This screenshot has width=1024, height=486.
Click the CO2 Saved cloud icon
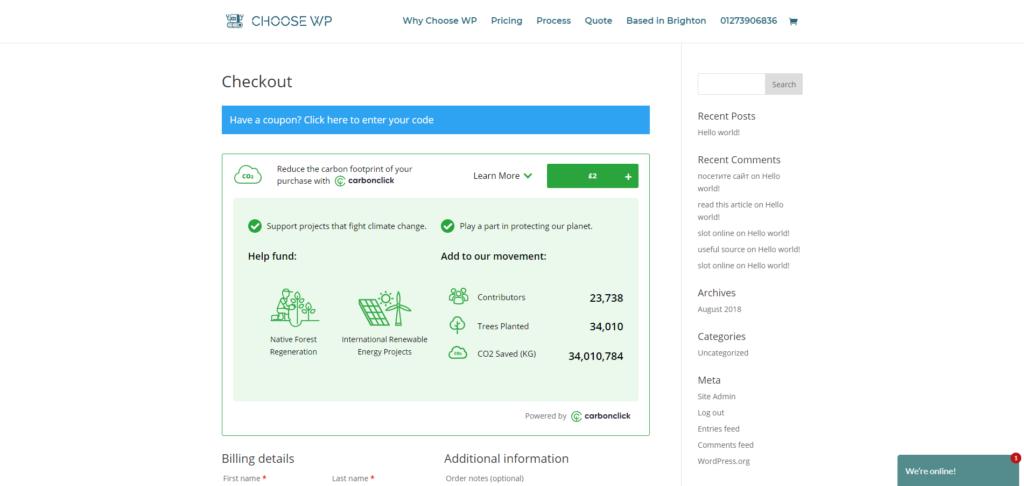[x=458, y=353]
